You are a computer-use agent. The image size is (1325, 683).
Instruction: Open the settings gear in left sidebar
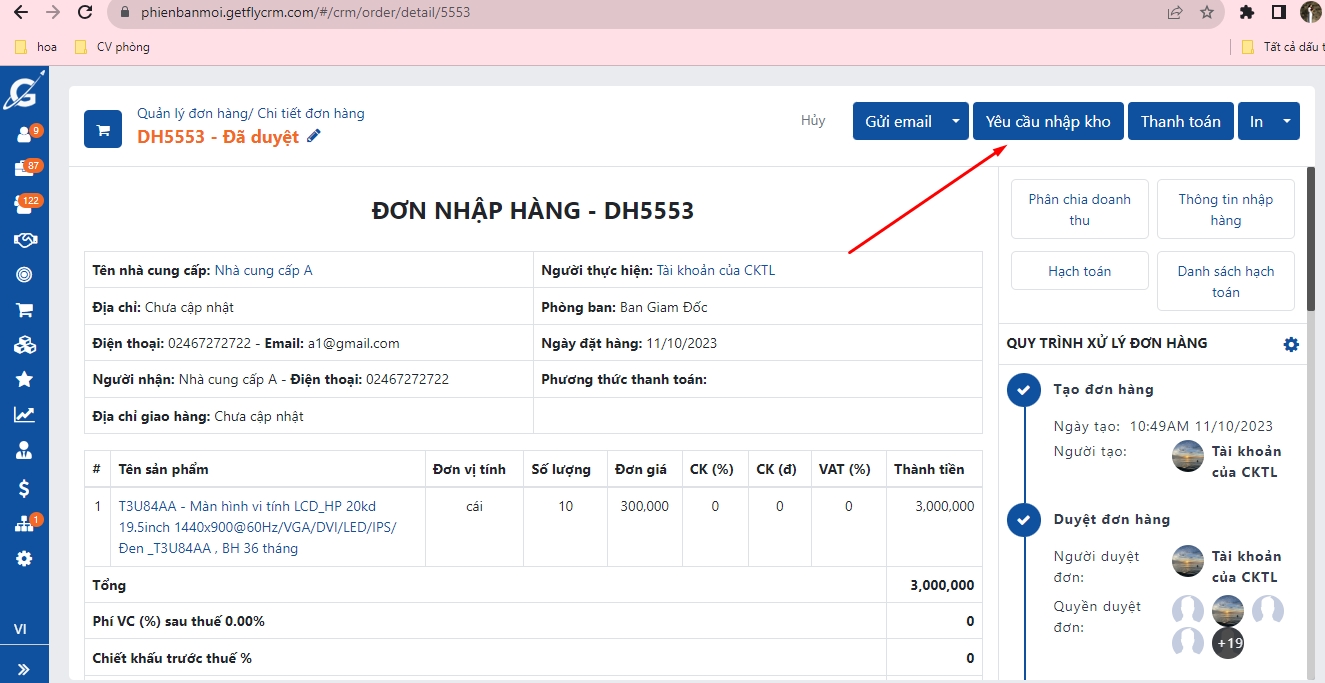(24, 559)
